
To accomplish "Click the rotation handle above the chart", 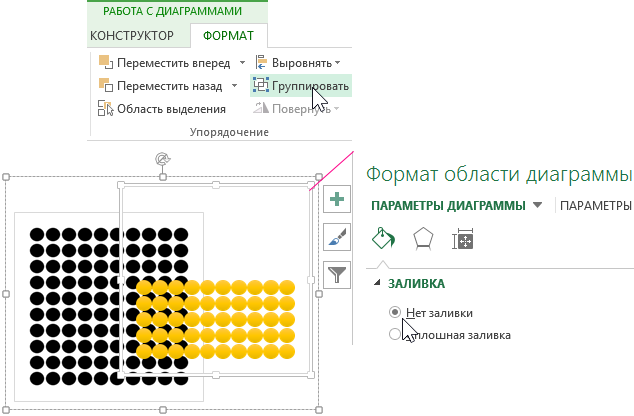I will [x=163, y=159].
